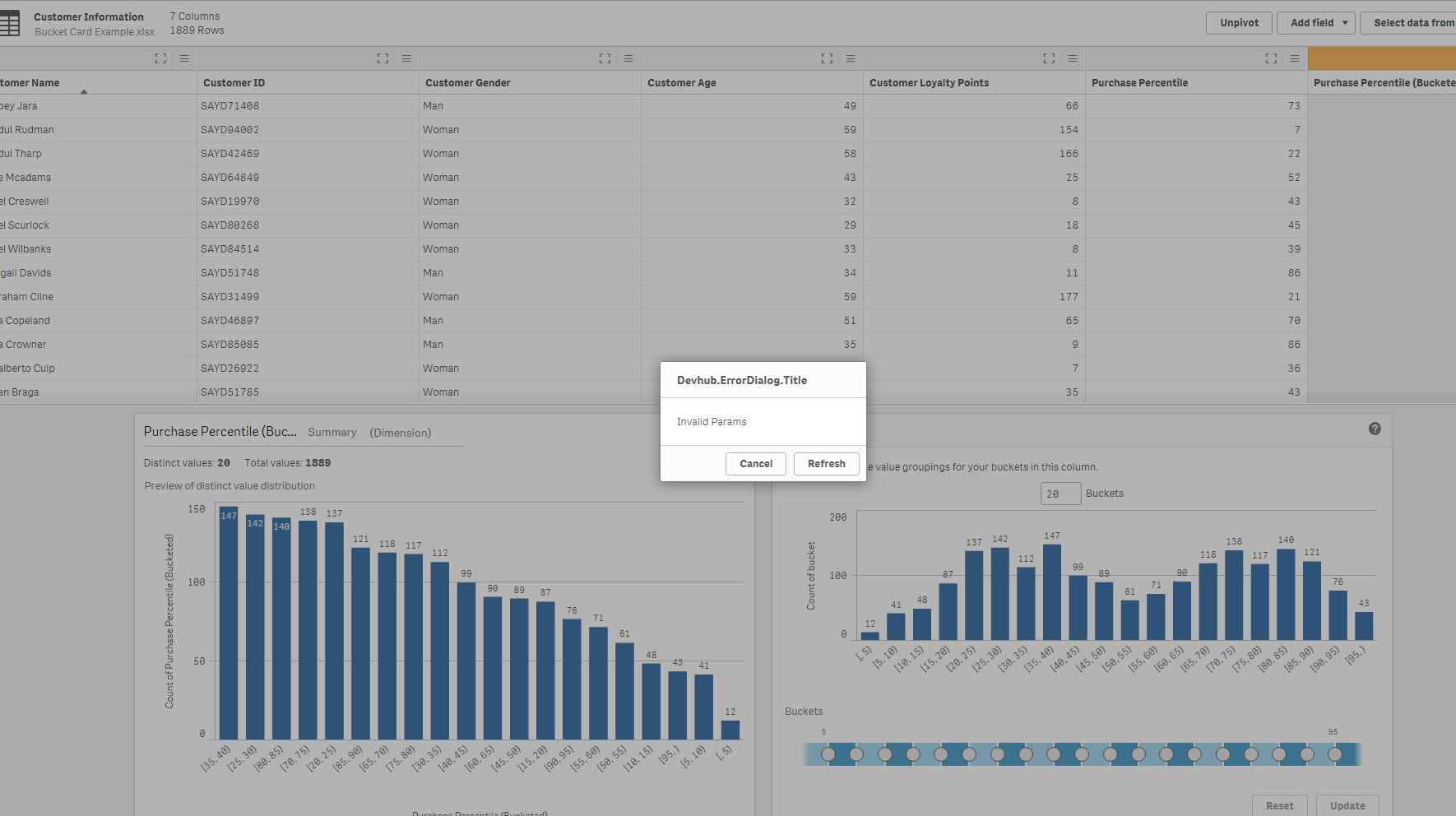Viewport: 1456px width, 816px height.
Task: Open the Purchase Percentile column menu
Action: coord(1295,58)
